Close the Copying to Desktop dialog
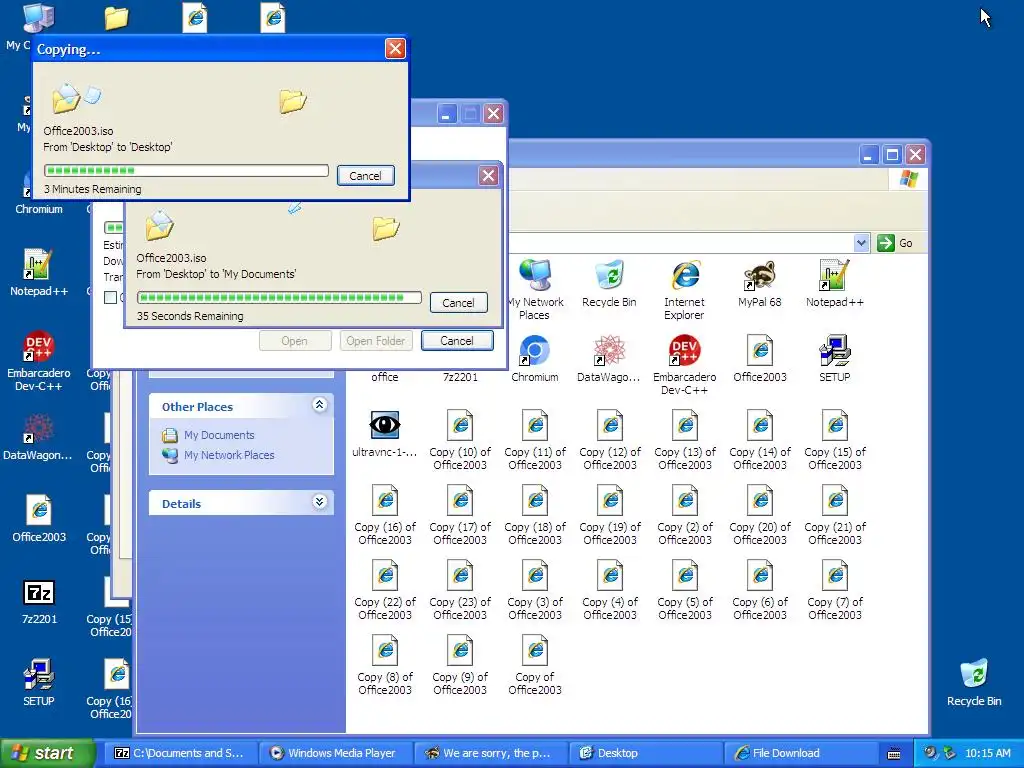This screenshot has height=768, width=1024. click(x=394, y=48)
